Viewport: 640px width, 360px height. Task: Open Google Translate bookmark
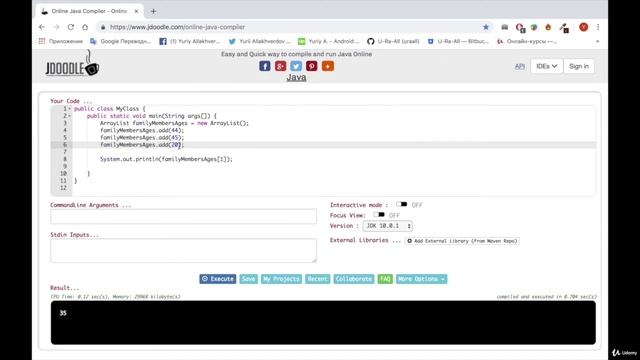click(x=121, y=41)
